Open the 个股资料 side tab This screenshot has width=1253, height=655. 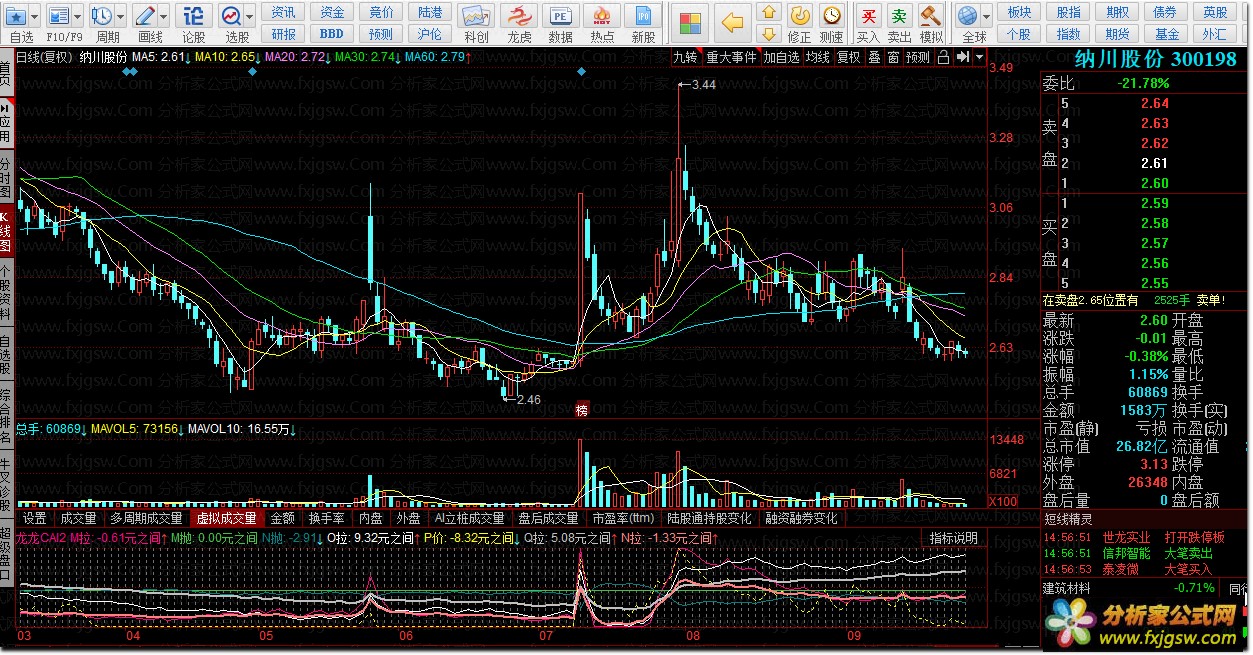[x=6, y=294]
